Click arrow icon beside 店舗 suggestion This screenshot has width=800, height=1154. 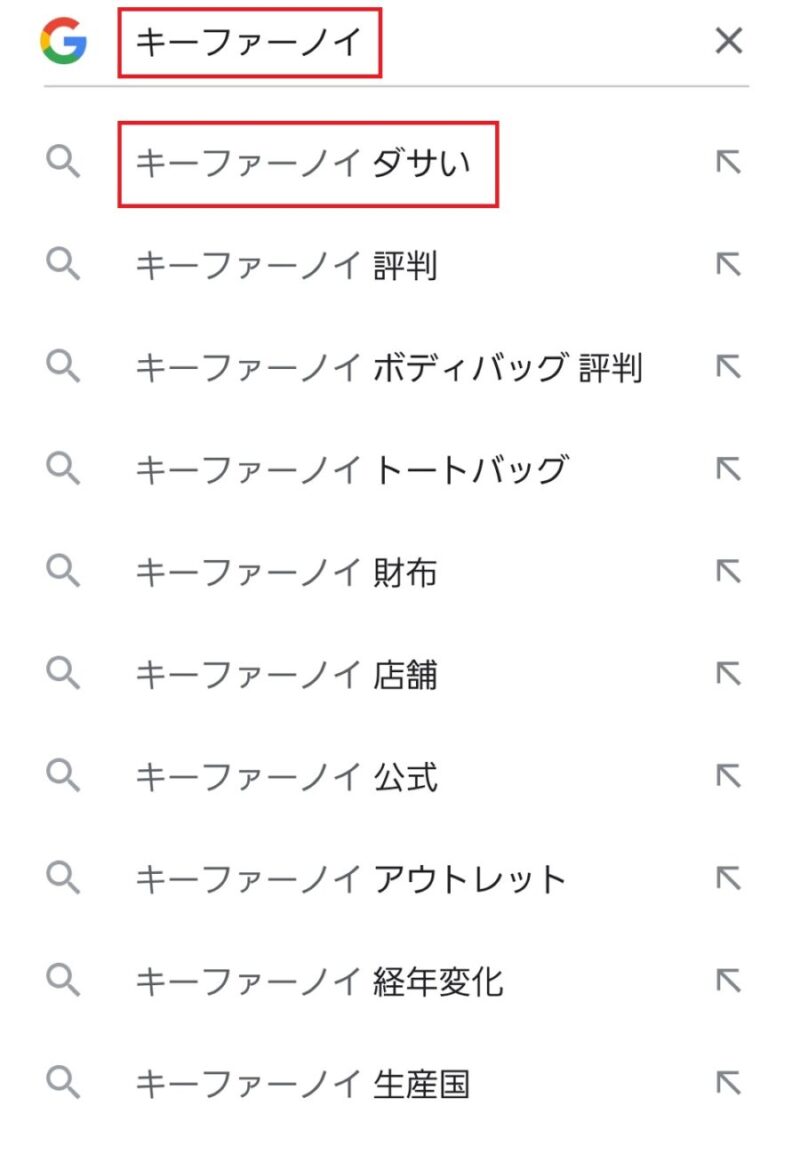point(729,673)
